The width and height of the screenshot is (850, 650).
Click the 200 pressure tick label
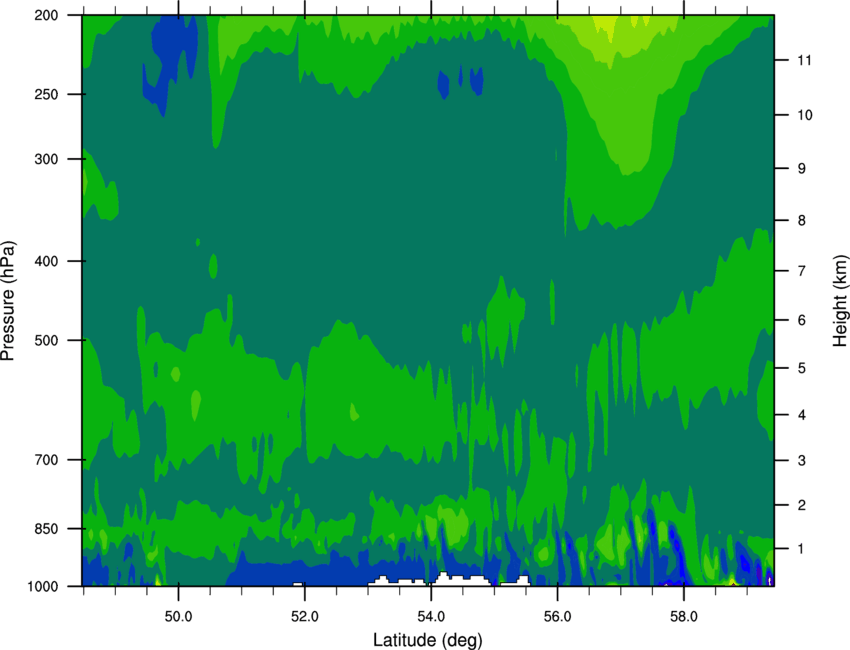(x=46, y=15)
